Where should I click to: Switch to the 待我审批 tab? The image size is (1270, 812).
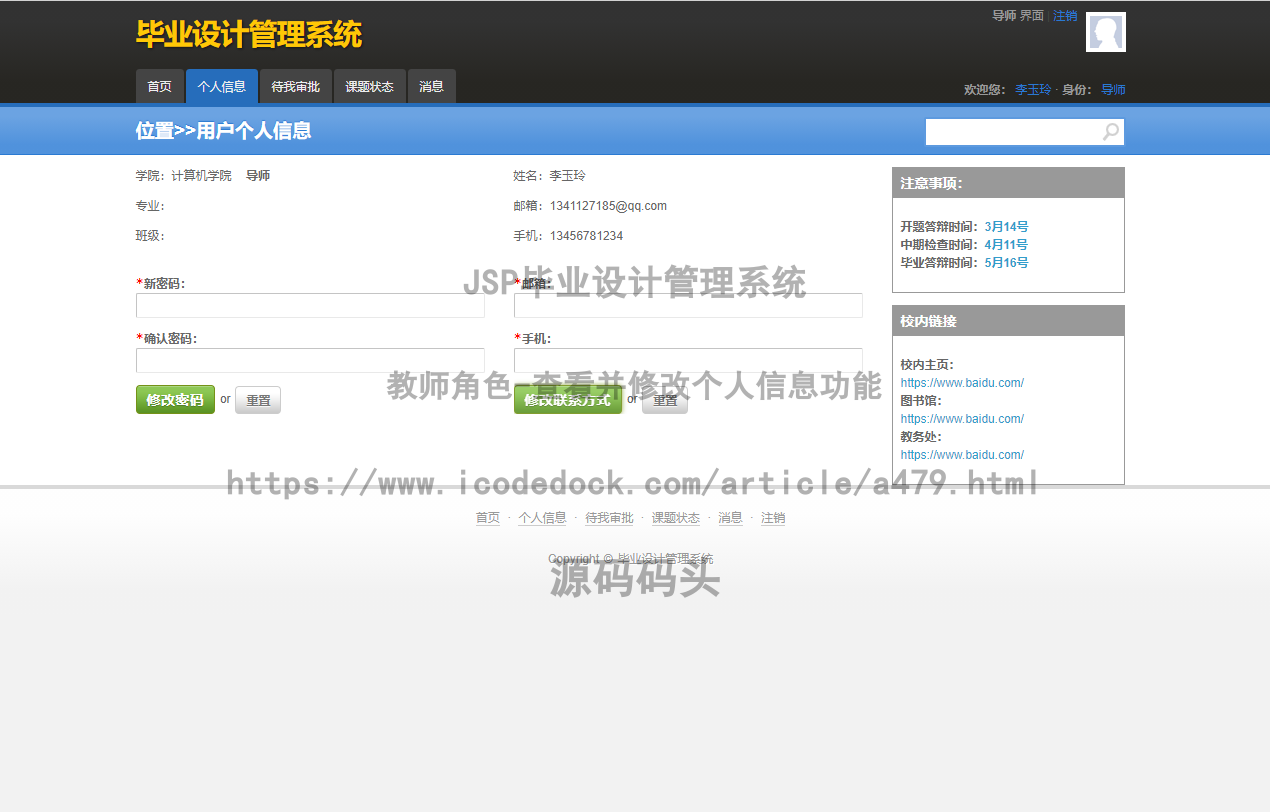(295, 86)
